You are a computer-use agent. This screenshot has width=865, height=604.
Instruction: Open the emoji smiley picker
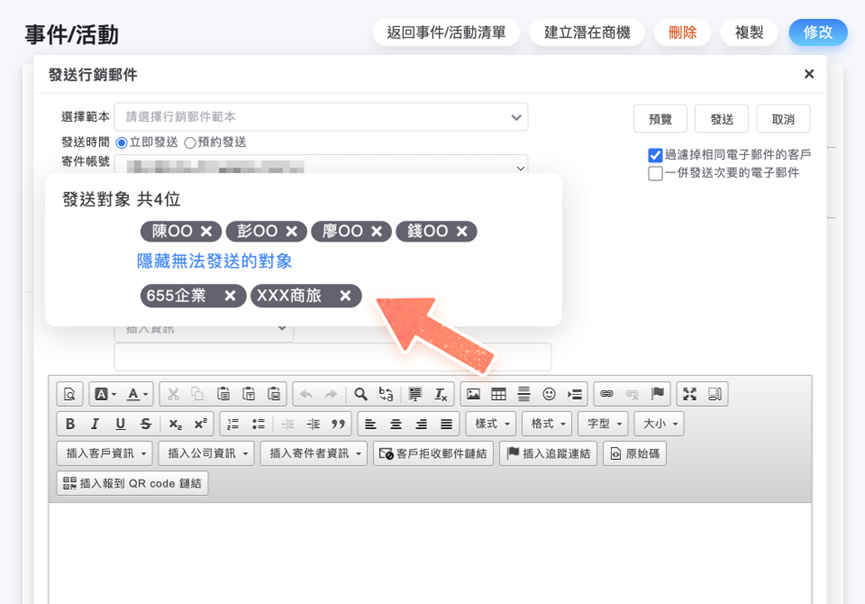(549, 394)
